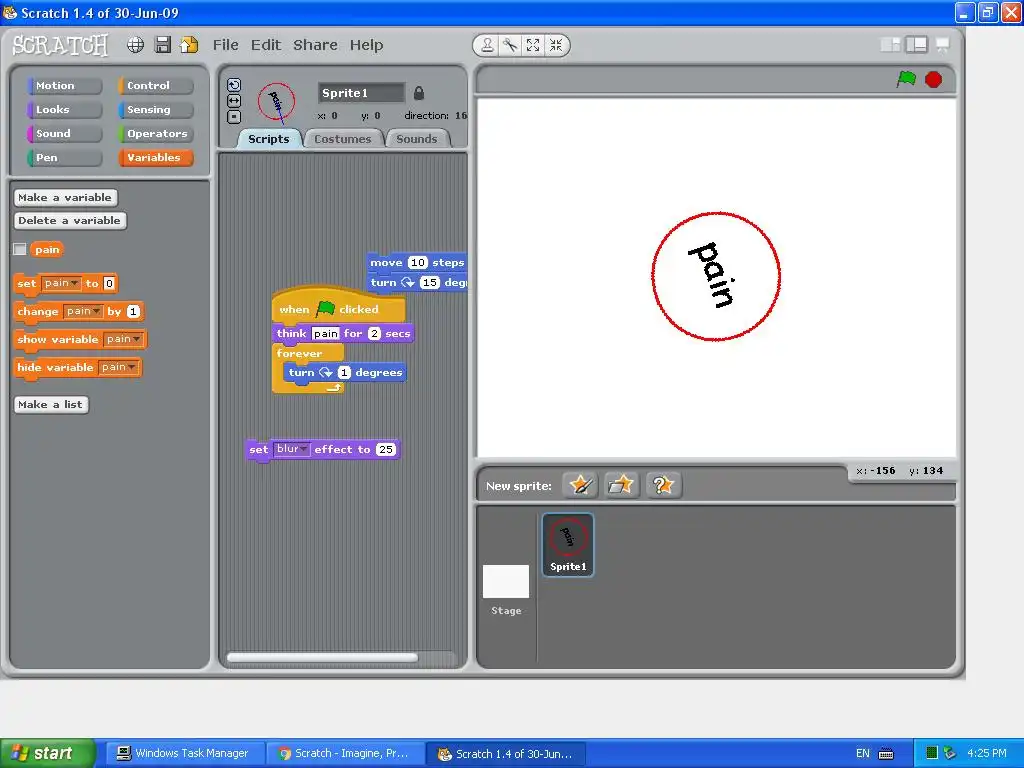The image size is (1024, 768).
Task: Open the Control blocks category
Action: tap(155, 86)
